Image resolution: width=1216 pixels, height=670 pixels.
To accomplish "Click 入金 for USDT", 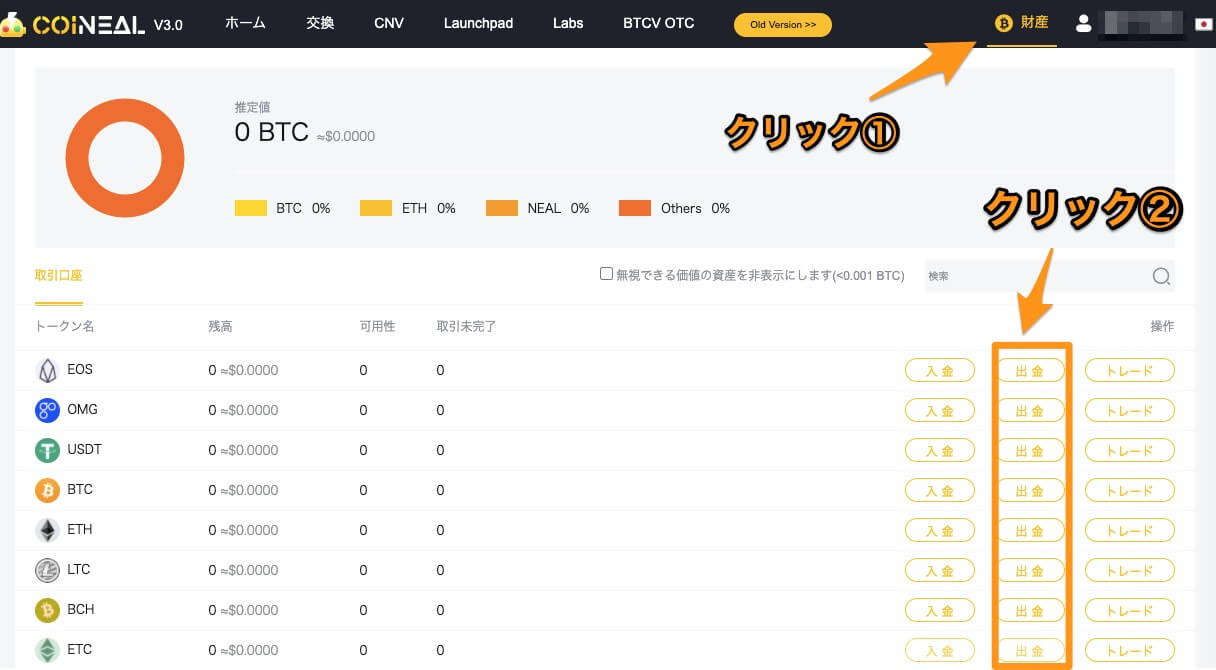I will [x=940, y=450].
